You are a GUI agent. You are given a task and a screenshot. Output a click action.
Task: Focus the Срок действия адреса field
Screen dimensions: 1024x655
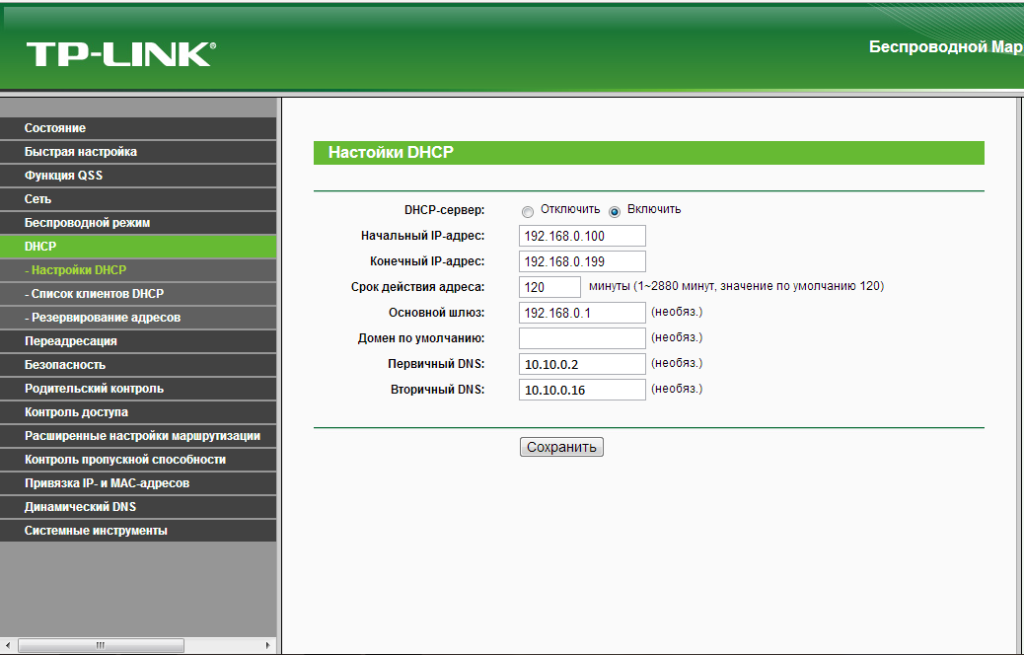tap(549, 287)
